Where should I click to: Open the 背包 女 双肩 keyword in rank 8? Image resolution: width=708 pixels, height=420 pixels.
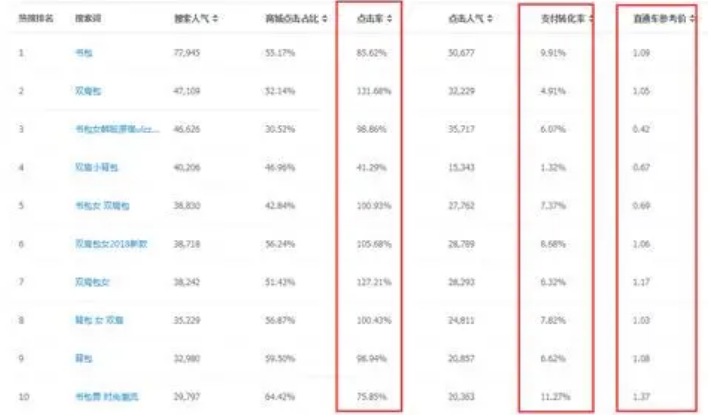(99, 320)
